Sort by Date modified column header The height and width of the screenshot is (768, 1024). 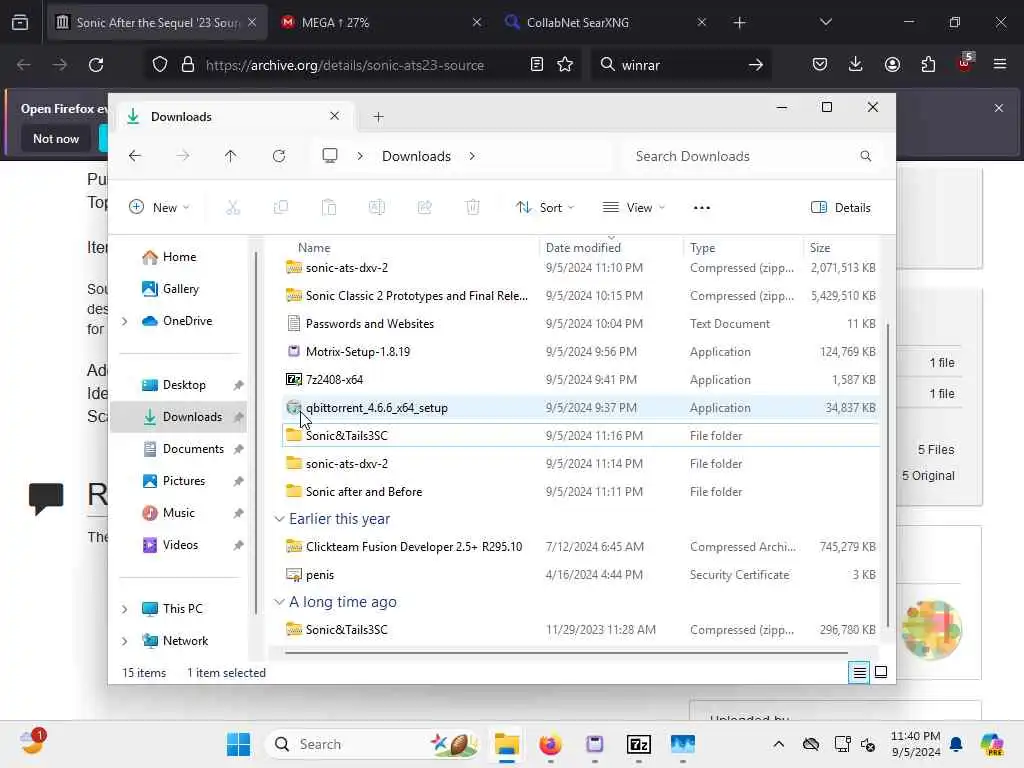tap(583, 248)
